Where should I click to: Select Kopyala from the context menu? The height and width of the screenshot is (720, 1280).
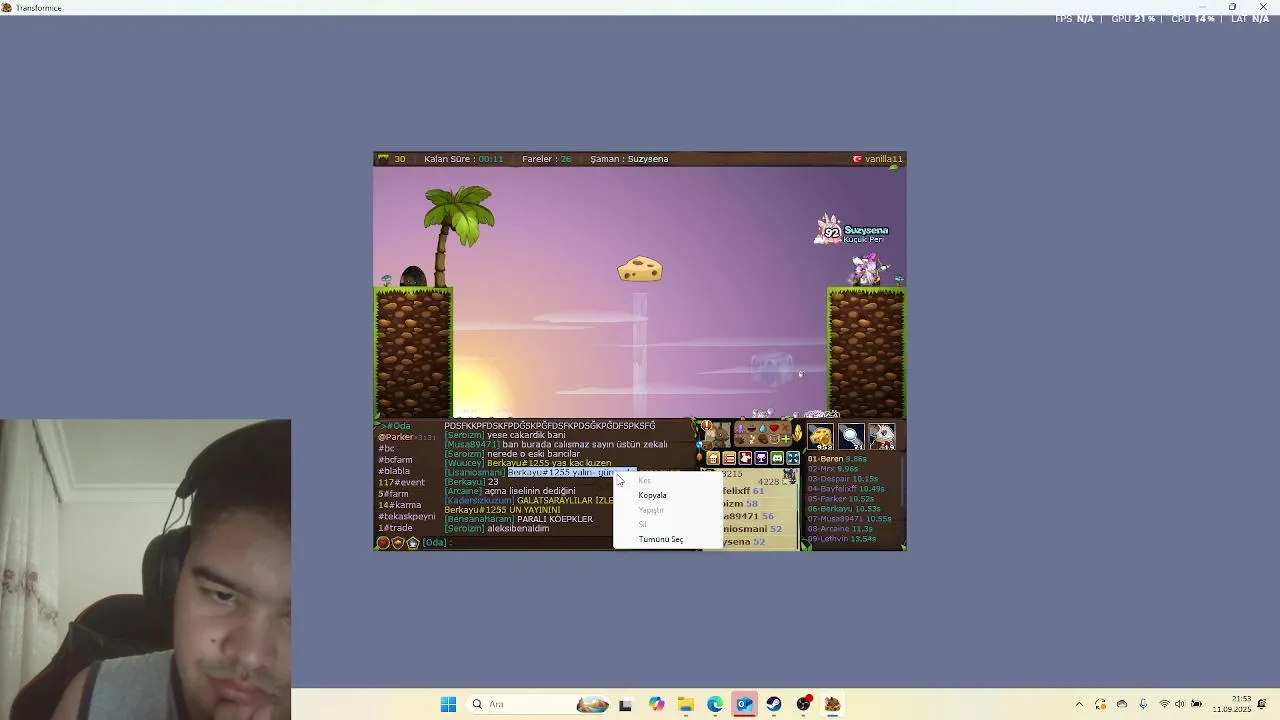pos(652,495)
